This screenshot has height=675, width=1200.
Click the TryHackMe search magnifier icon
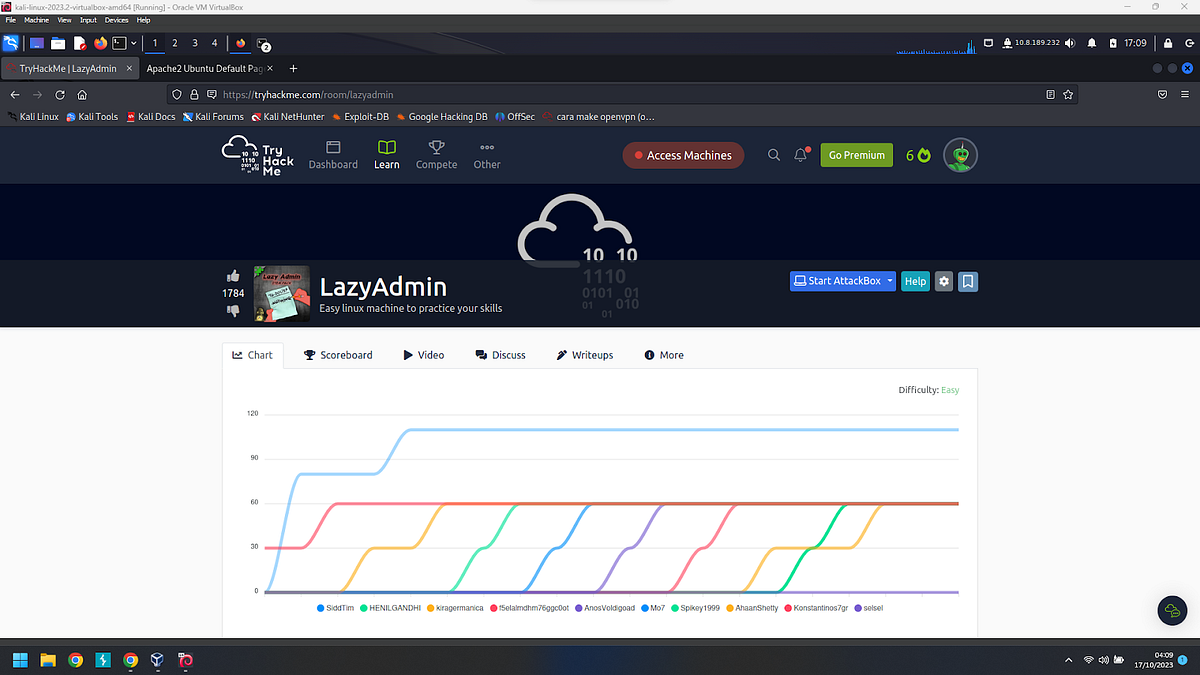(773, 155)
